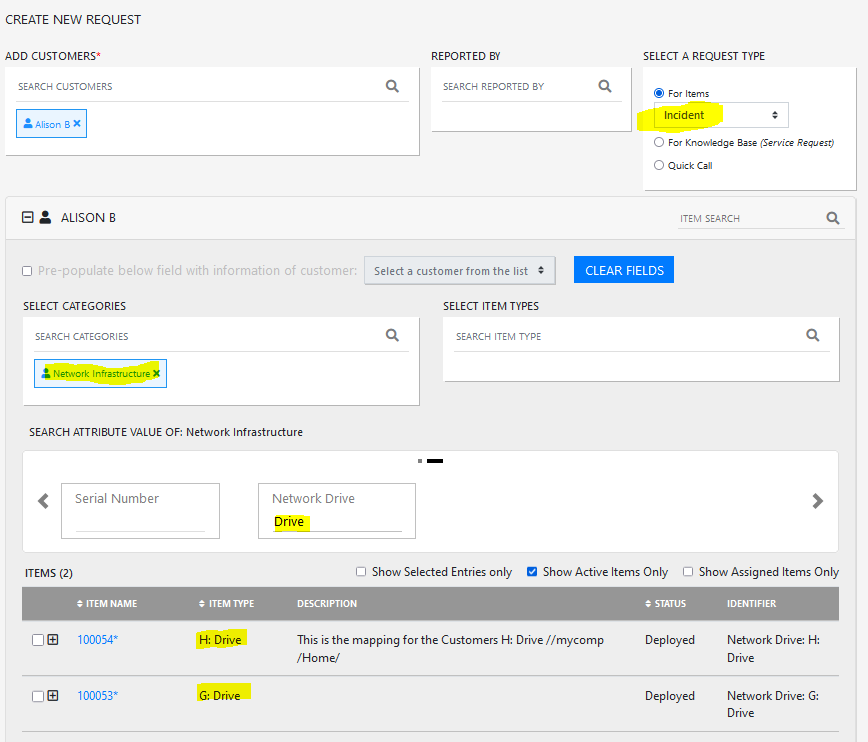This screenshot has width=868, height=742.
Task: Select the For Items radio button
Action: tap(659, 93)
